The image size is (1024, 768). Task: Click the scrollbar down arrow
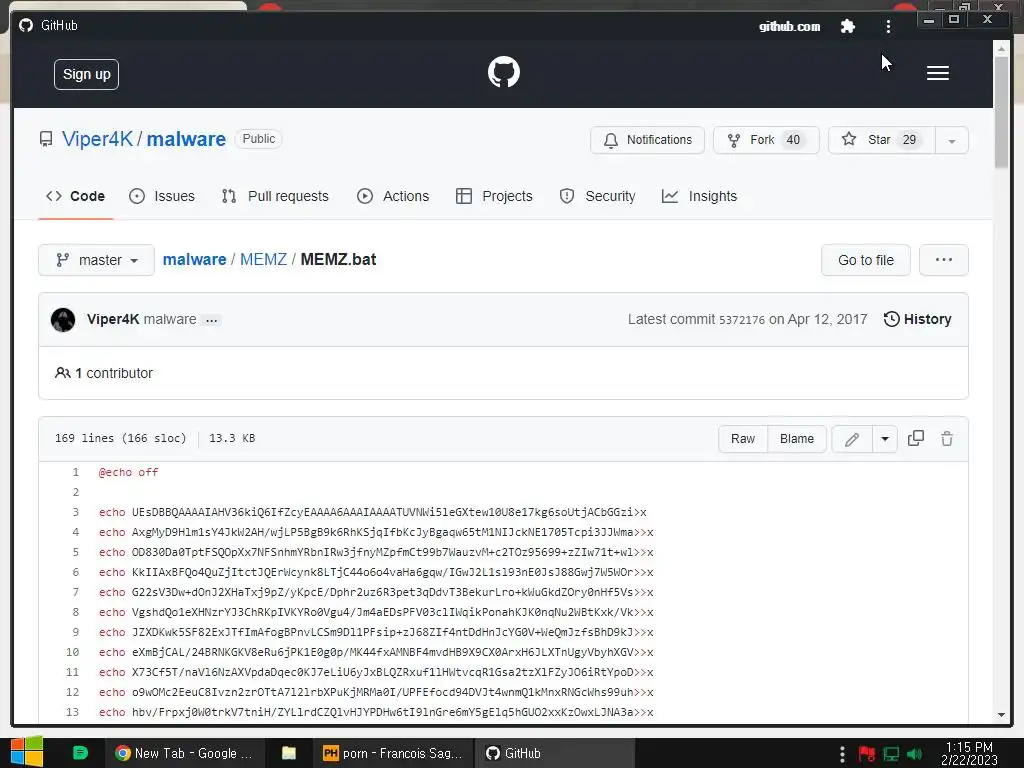coord(1001,715)
